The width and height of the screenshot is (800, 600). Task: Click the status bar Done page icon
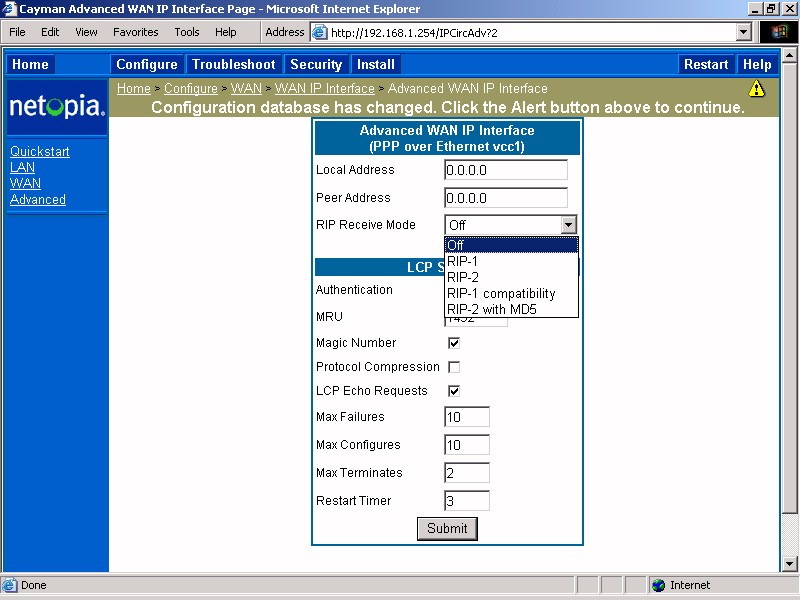tap(9, 585)
